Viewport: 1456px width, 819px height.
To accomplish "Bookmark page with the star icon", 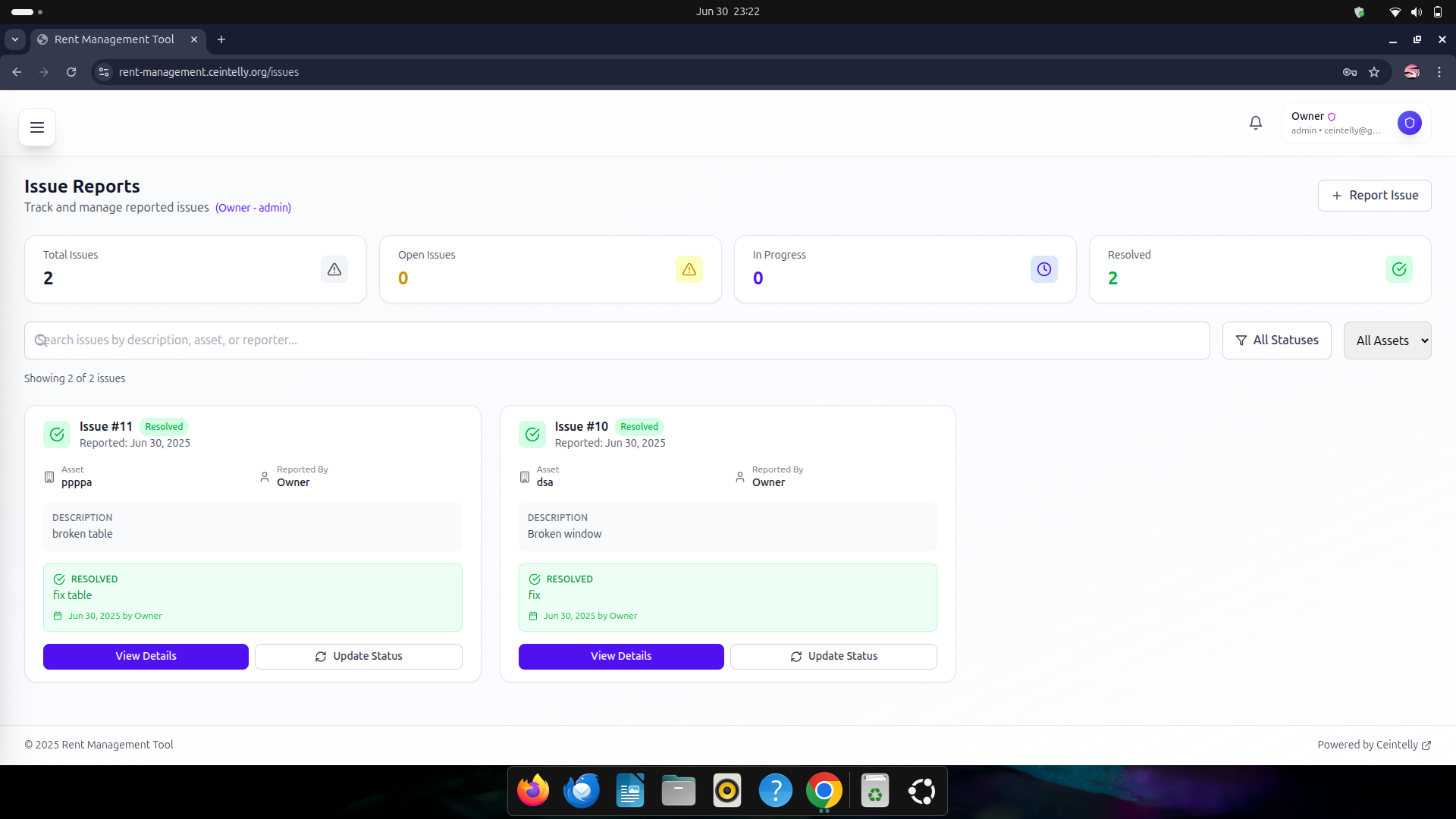I will 1374,72.
